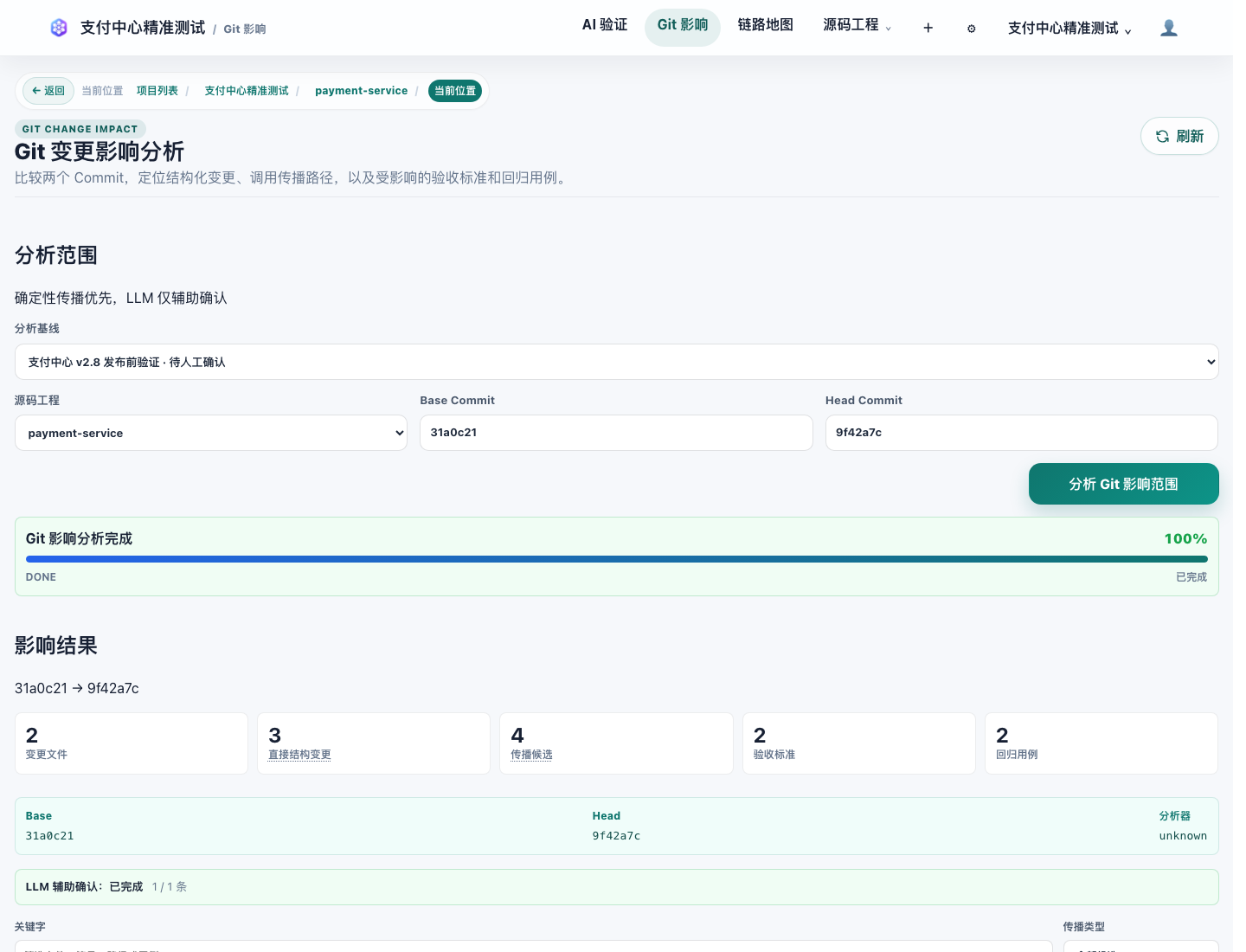Click the 'Git 变更影响分析' heading

[x=100, y=152]
